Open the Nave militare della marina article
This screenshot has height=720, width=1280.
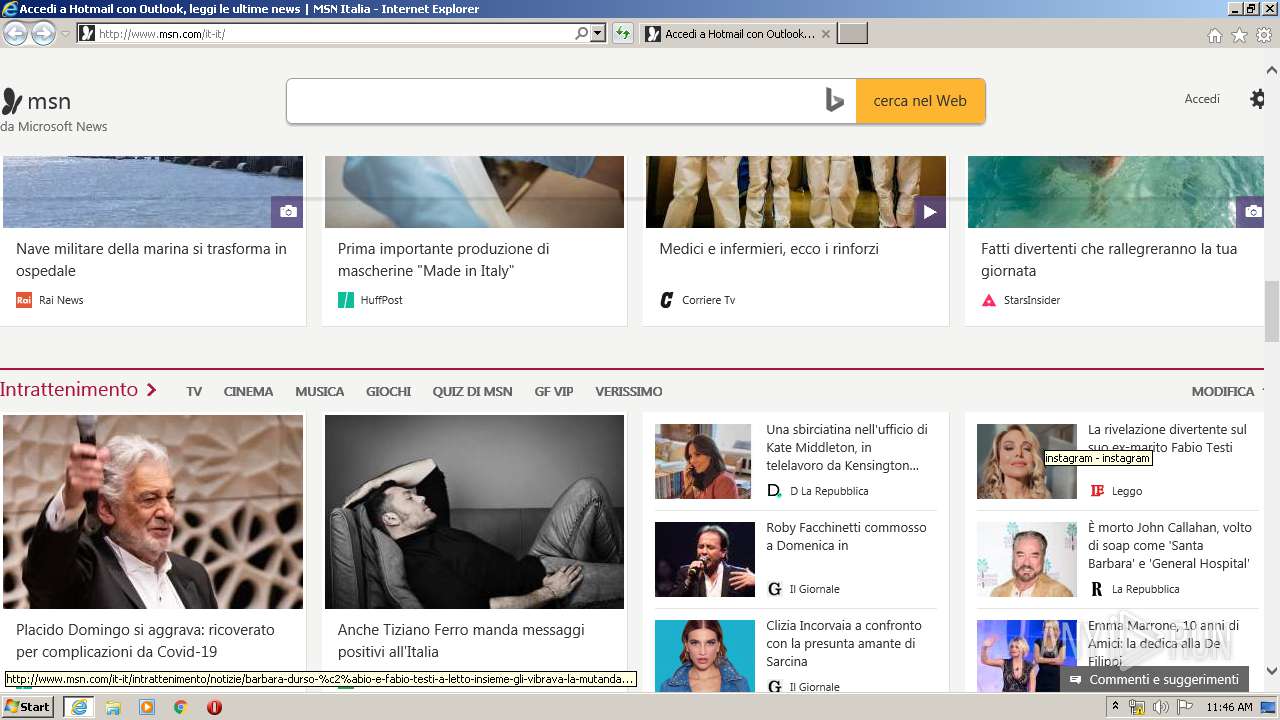(x=151, y=260)
